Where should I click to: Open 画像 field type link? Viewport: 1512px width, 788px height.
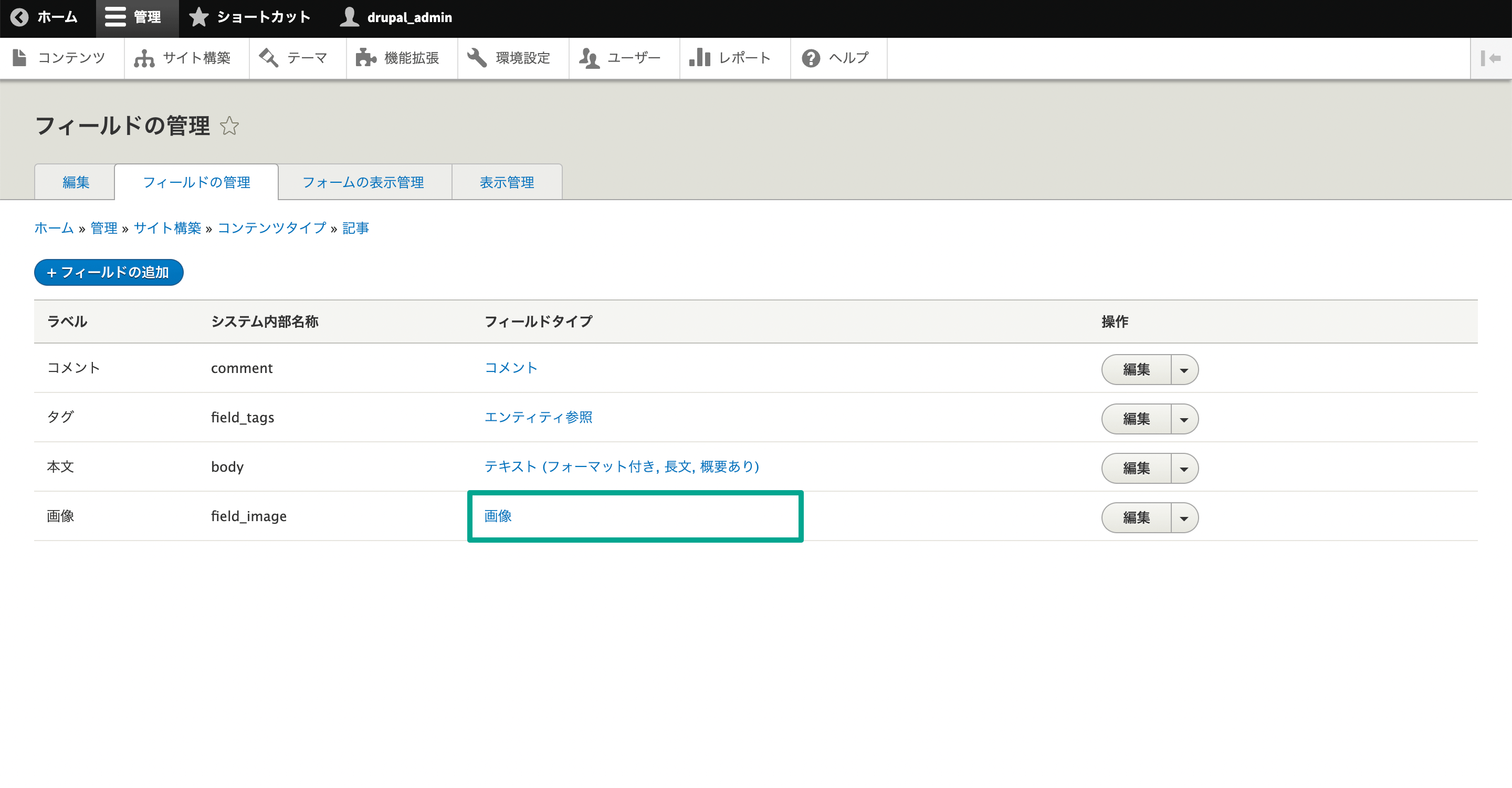click(498, 515)
